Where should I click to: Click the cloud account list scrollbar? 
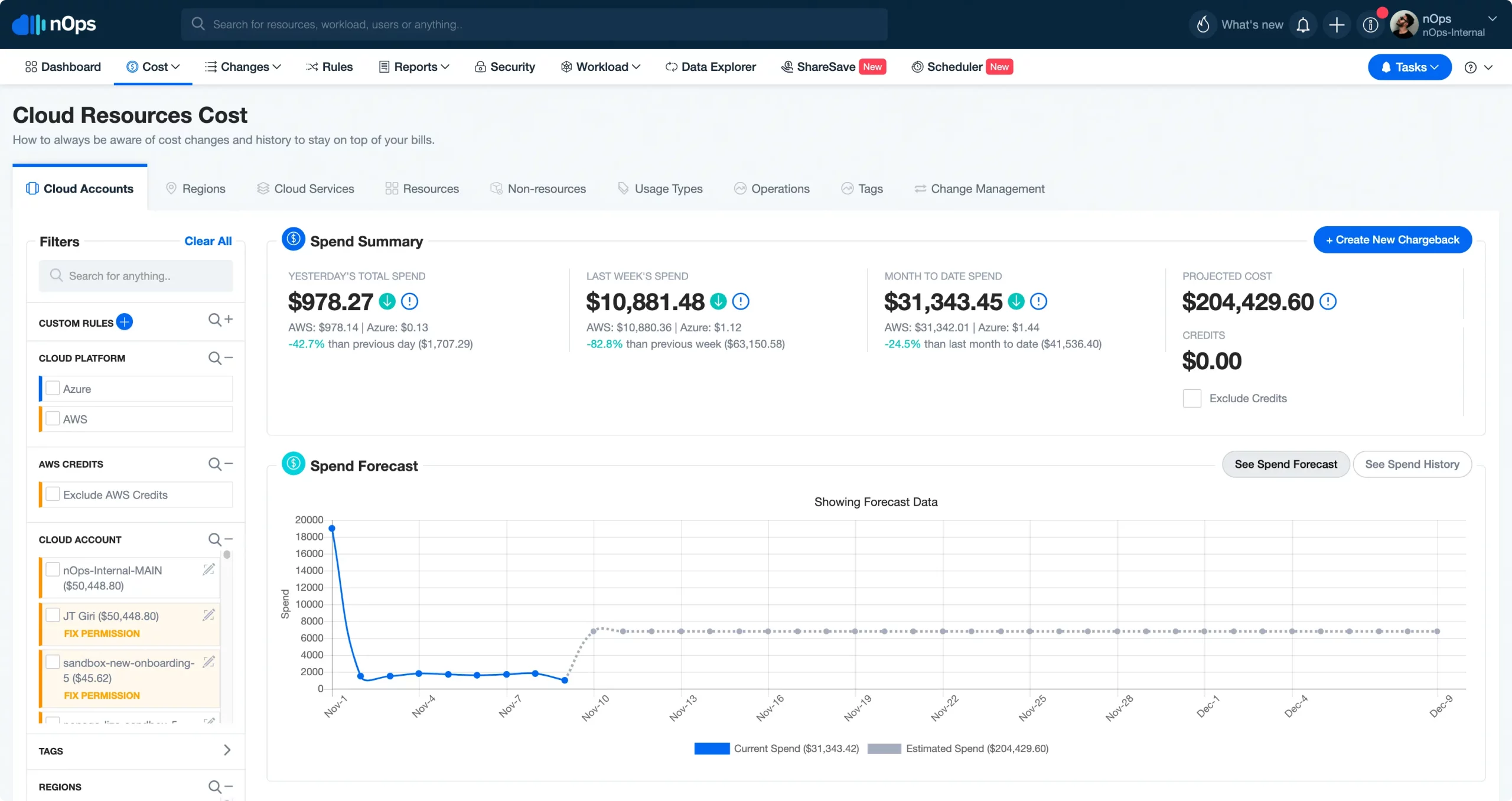point(227,555)
